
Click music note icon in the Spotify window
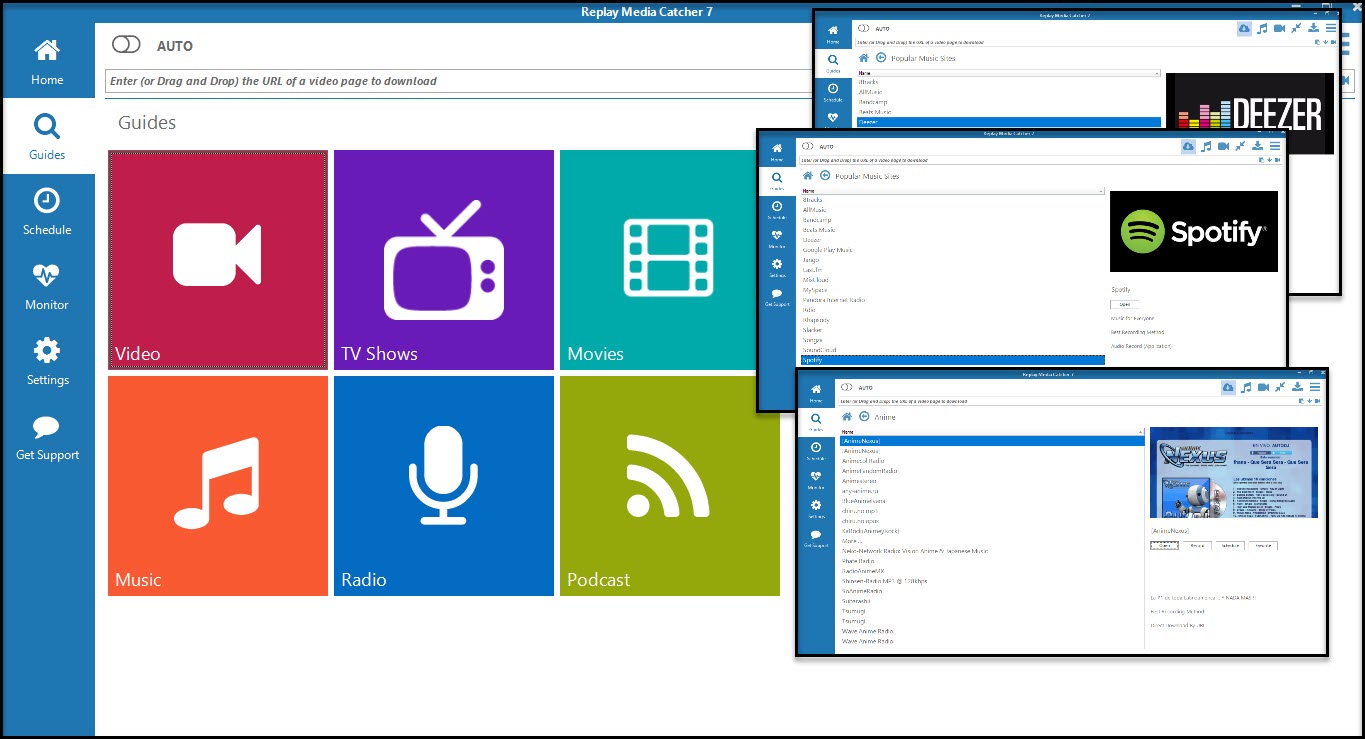(1206, 146)
